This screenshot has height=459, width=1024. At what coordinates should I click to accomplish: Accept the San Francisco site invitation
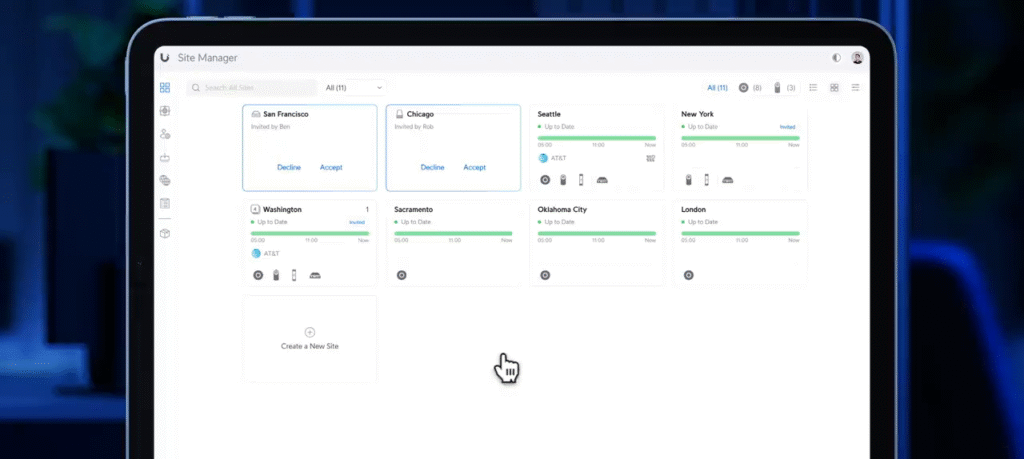(331, 167)
